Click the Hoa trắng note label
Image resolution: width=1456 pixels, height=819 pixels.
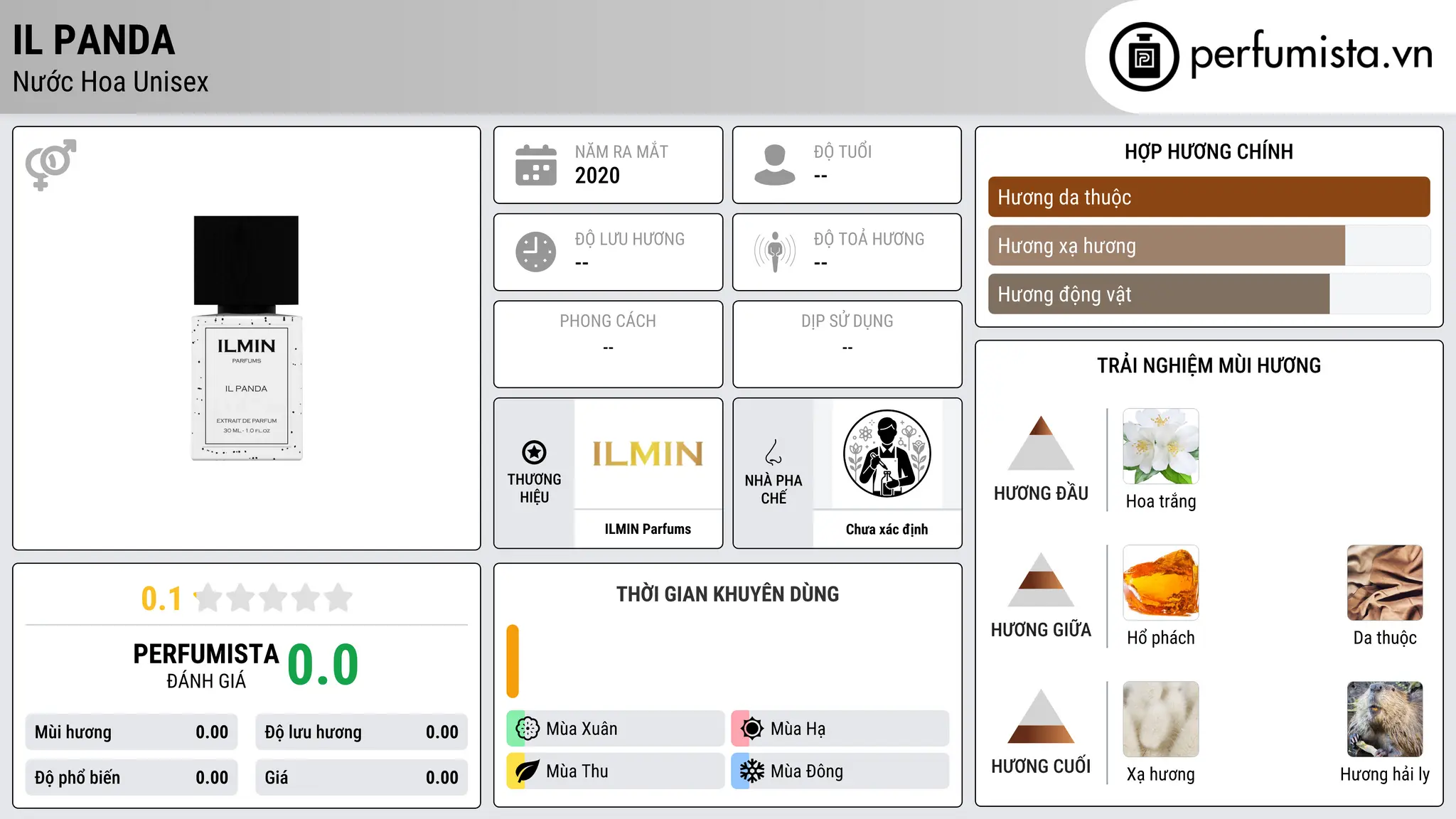[1161, 501]
